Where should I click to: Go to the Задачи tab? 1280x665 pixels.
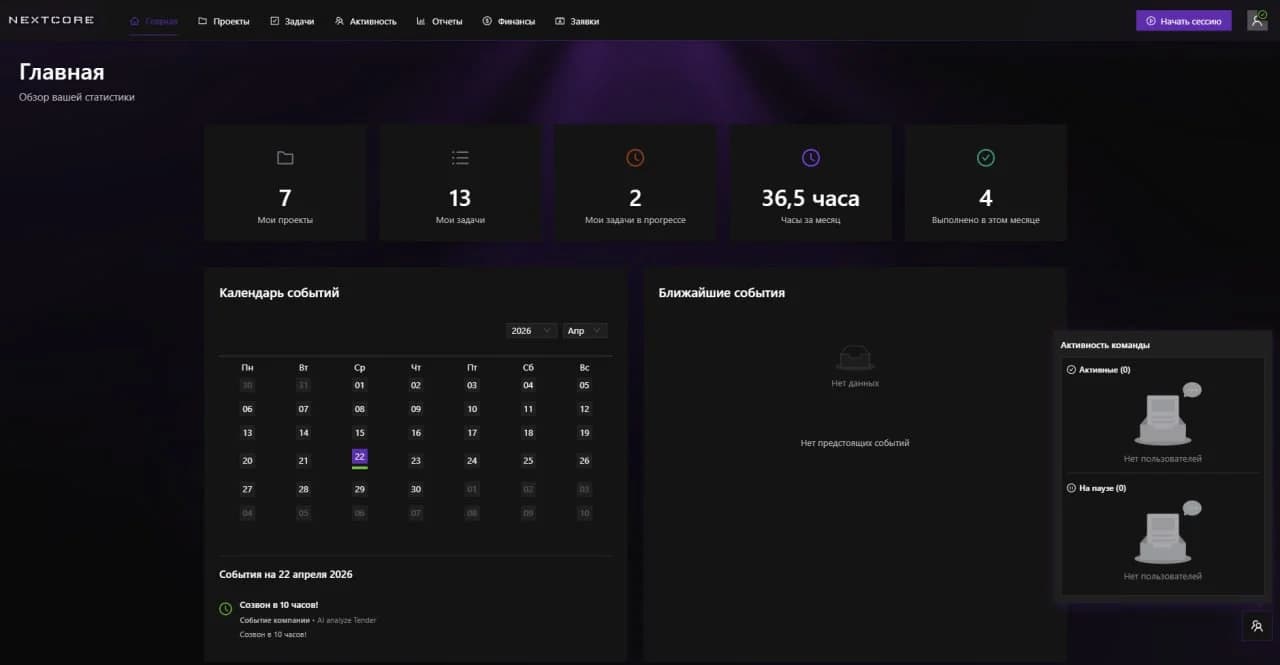pyautogui.click(x=292, y=21)
